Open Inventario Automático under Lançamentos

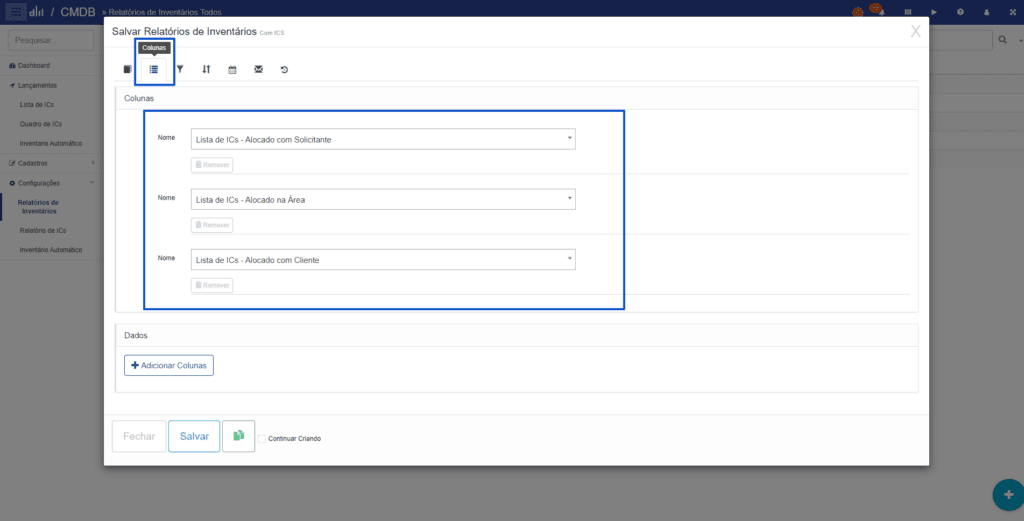coord(51,143)
